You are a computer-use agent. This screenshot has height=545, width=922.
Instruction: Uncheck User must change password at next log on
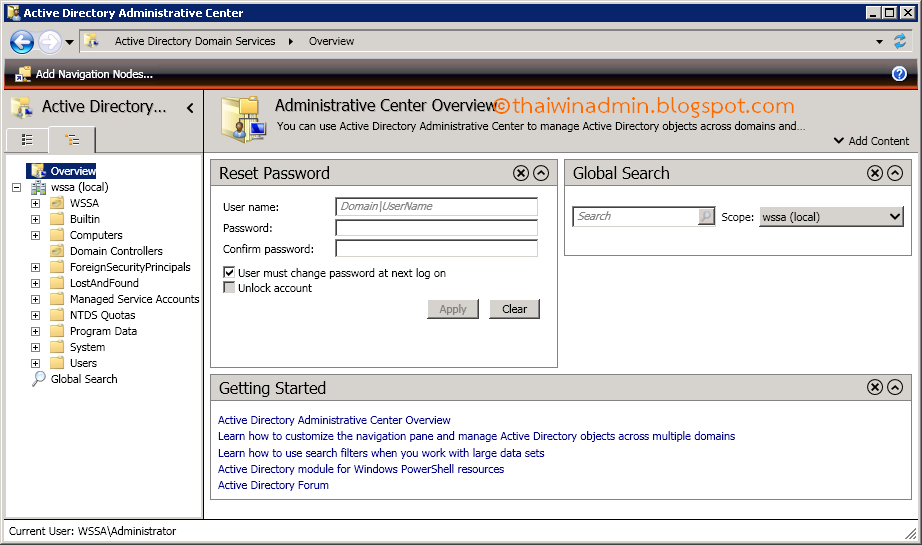tap(229, 272)
